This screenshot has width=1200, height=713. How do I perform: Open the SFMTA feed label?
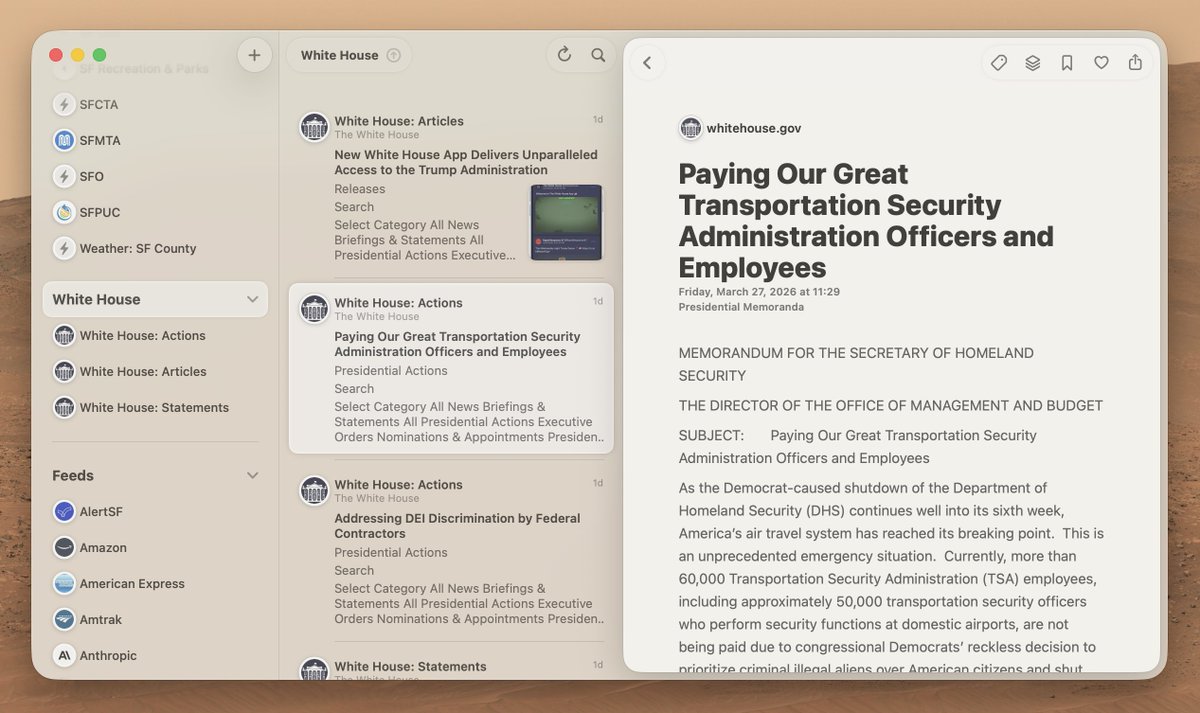100,140
